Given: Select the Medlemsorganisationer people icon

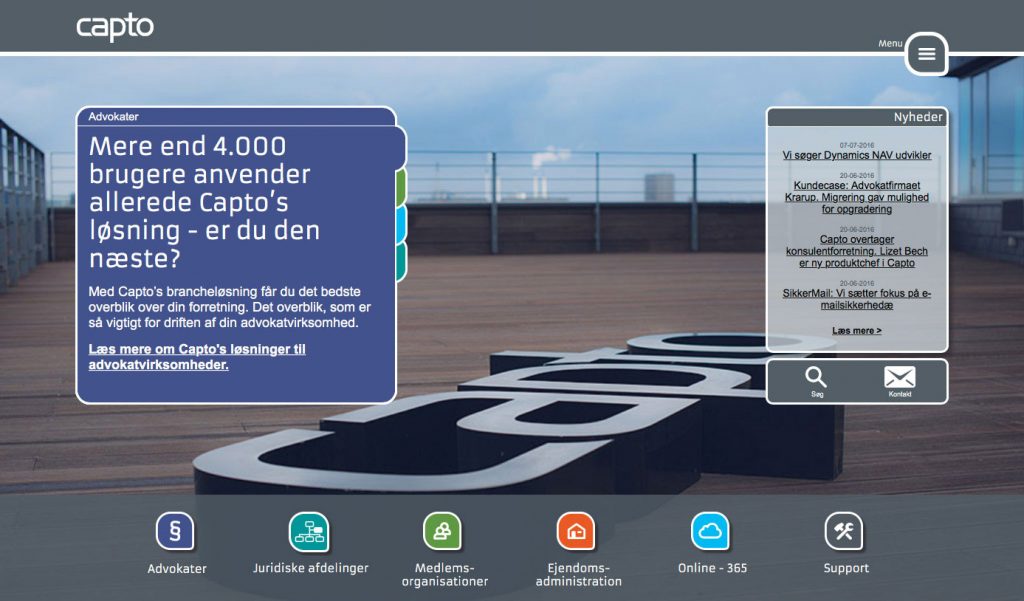Looking at the screenshot, I should [x=442, y=531].
